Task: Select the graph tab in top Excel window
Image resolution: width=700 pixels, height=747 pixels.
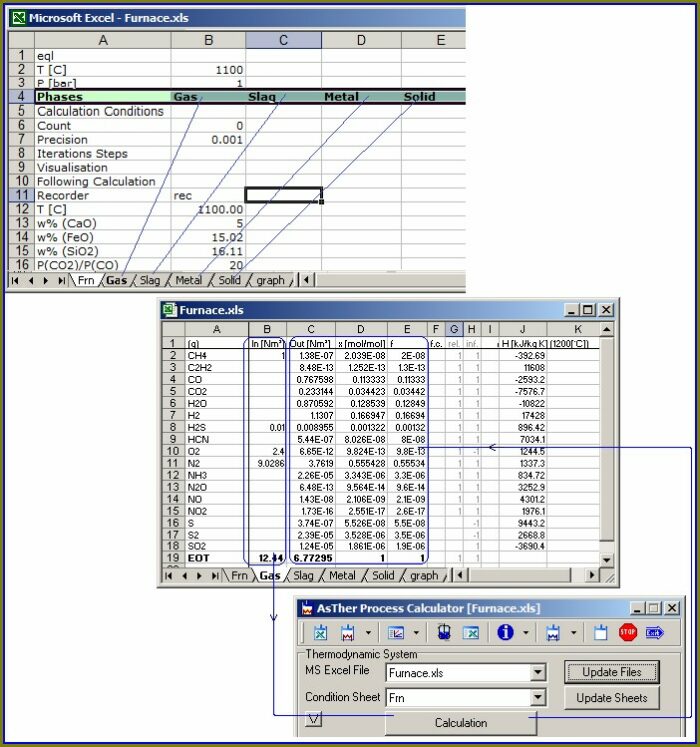Action: click(x=270, y=280)
